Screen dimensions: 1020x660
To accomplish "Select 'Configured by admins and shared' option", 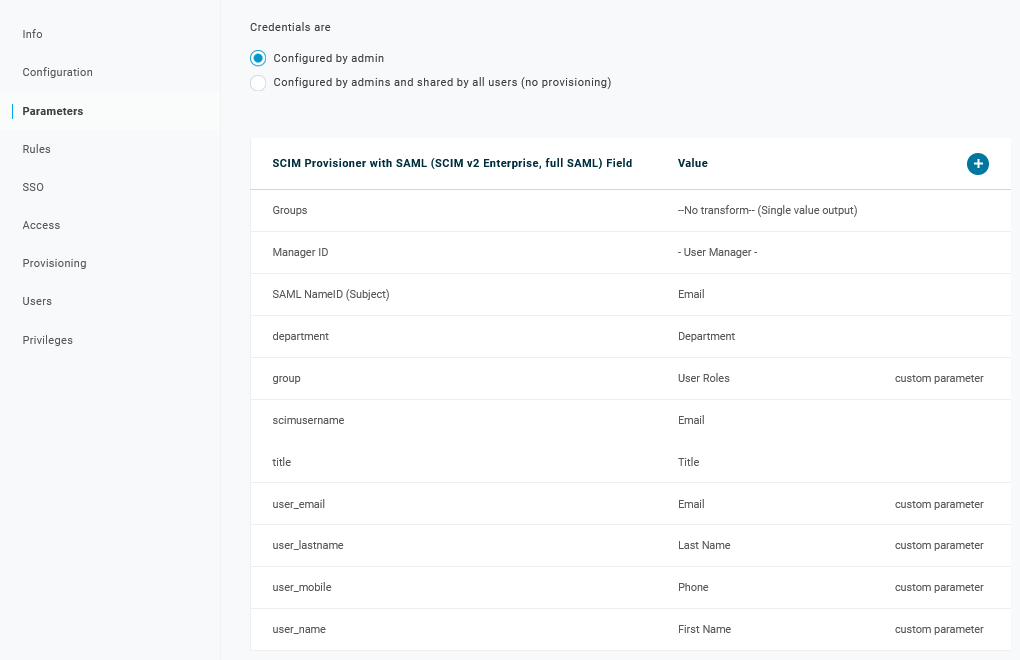I will pyautogui.click(x=258, y=83).
